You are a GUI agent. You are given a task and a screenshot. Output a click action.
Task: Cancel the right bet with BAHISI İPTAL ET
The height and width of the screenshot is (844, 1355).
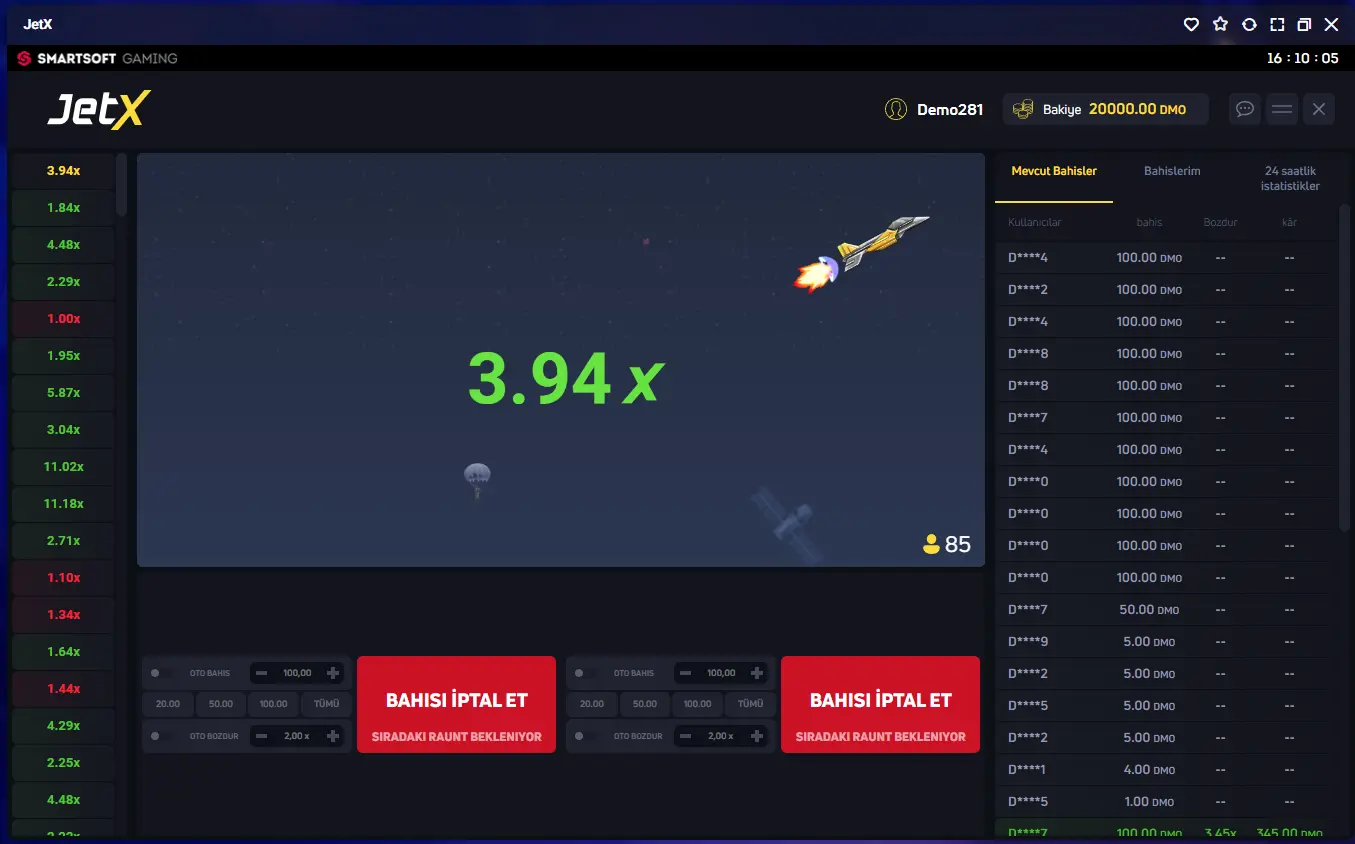(880, 704)
